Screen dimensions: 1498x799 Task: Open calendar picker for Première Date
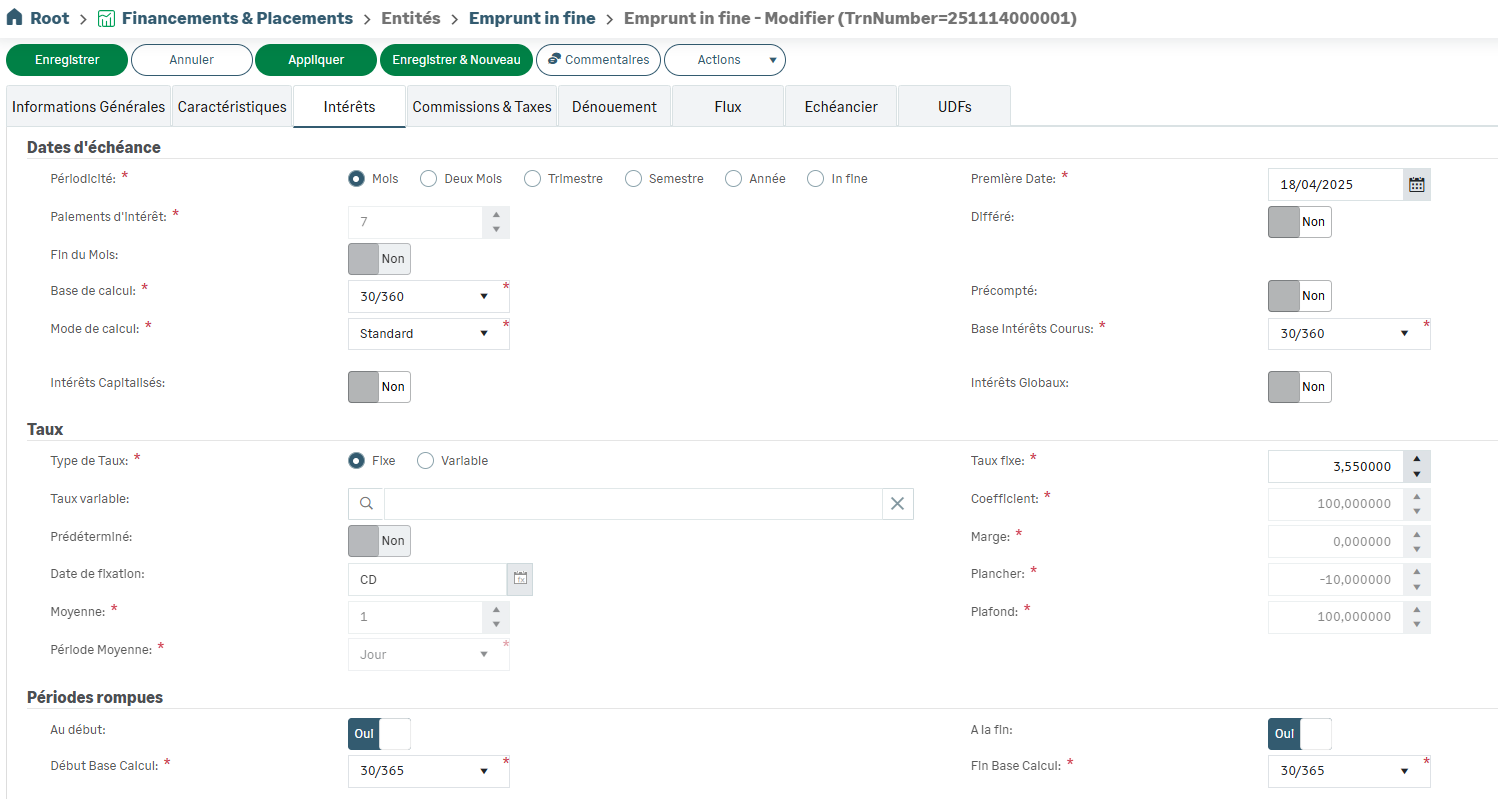(1416, 184)
